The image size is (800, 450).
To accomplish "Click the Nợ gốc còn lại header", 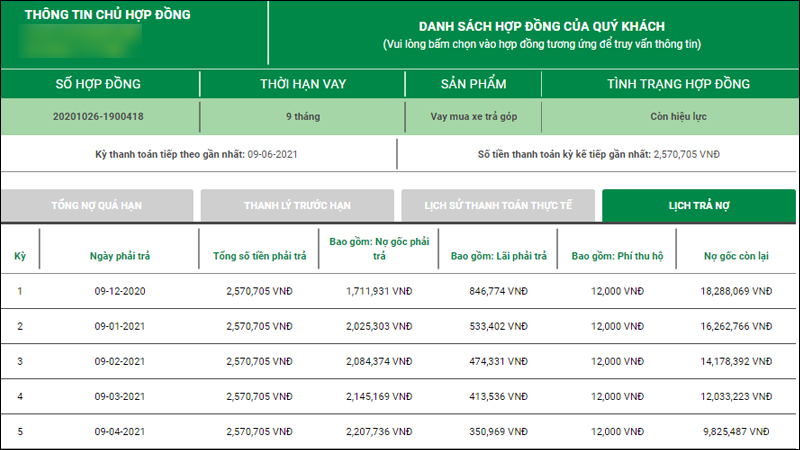I will coord(734,256).
